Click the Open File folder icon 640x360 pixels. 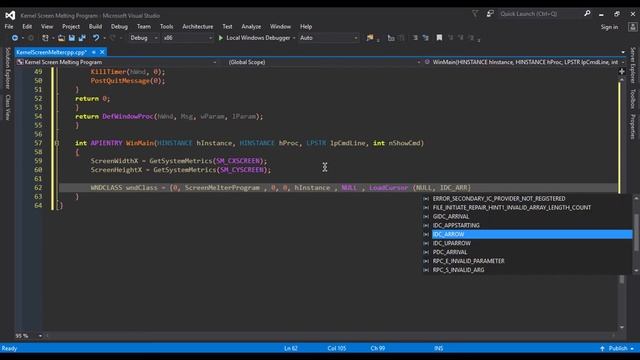tap(61, 38)
